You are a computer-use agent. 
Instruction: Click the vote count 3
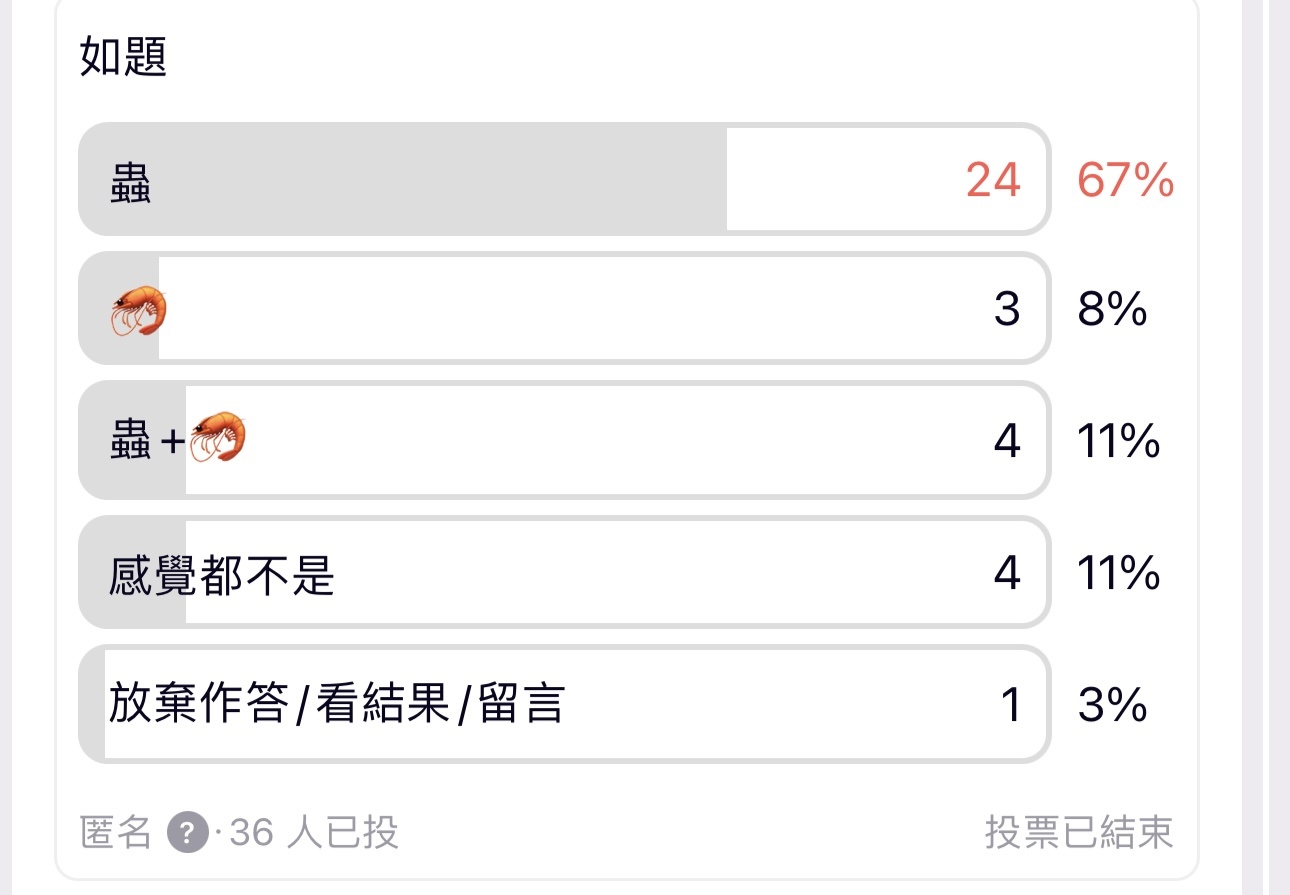(1007, 310)
